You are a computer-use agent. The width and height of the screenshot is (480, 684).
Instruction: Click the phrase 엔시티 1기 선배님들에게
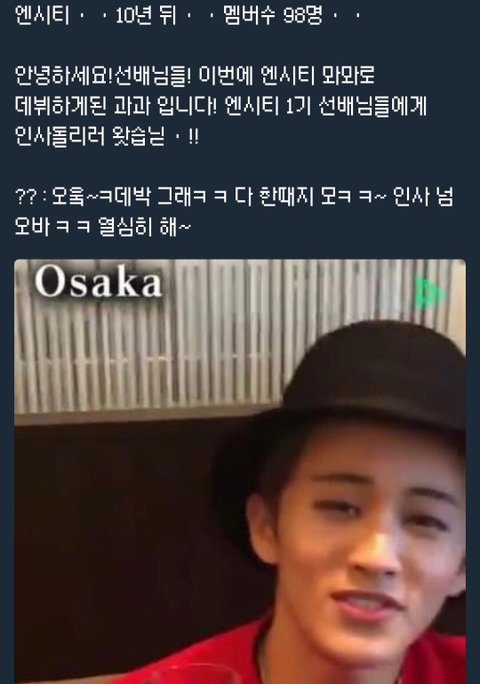pos(326,106)
